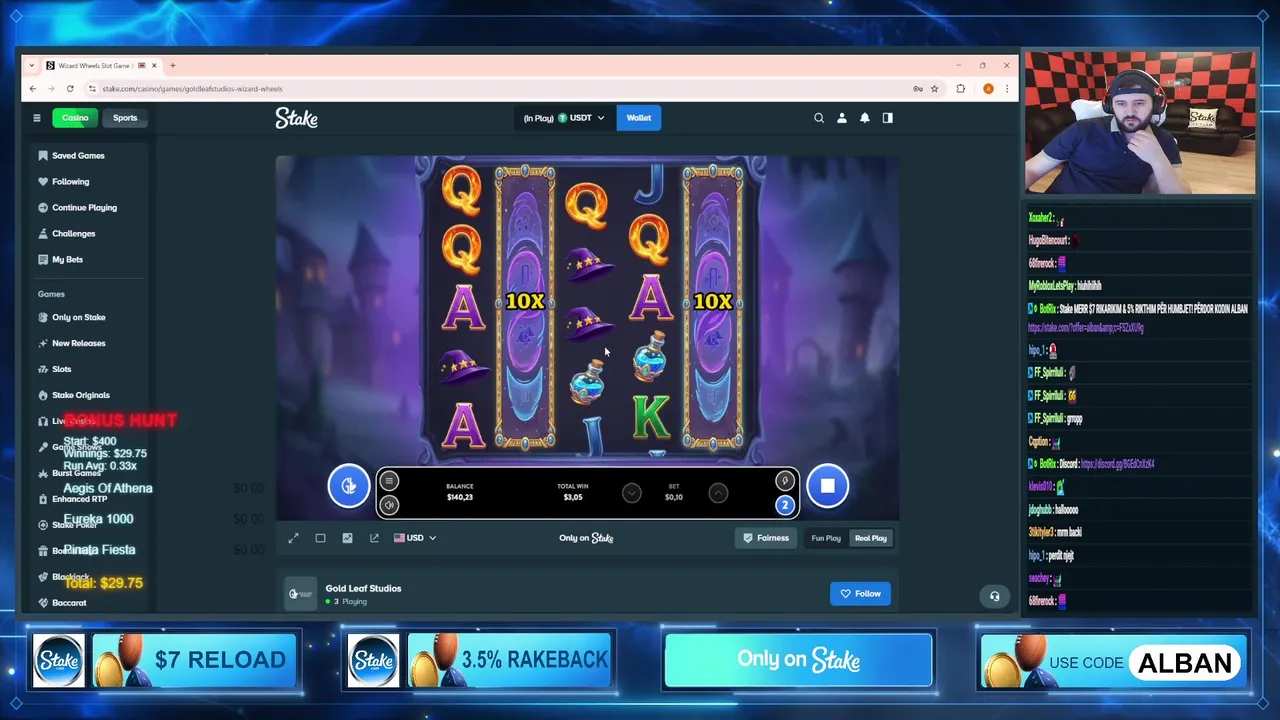Switch to Real Play mode
The width and height of the screenshot is (1280, 720).
click(870, 538)
